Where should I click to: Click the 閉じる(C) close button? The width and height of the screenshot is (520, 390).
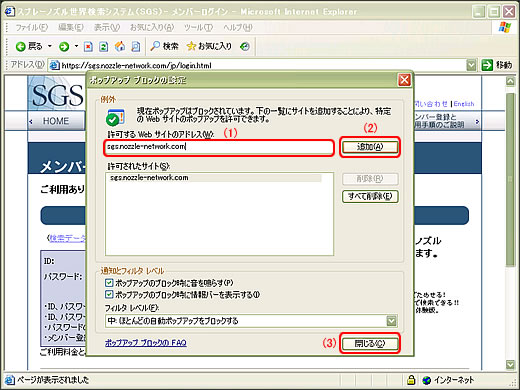(x=370, y=343)
